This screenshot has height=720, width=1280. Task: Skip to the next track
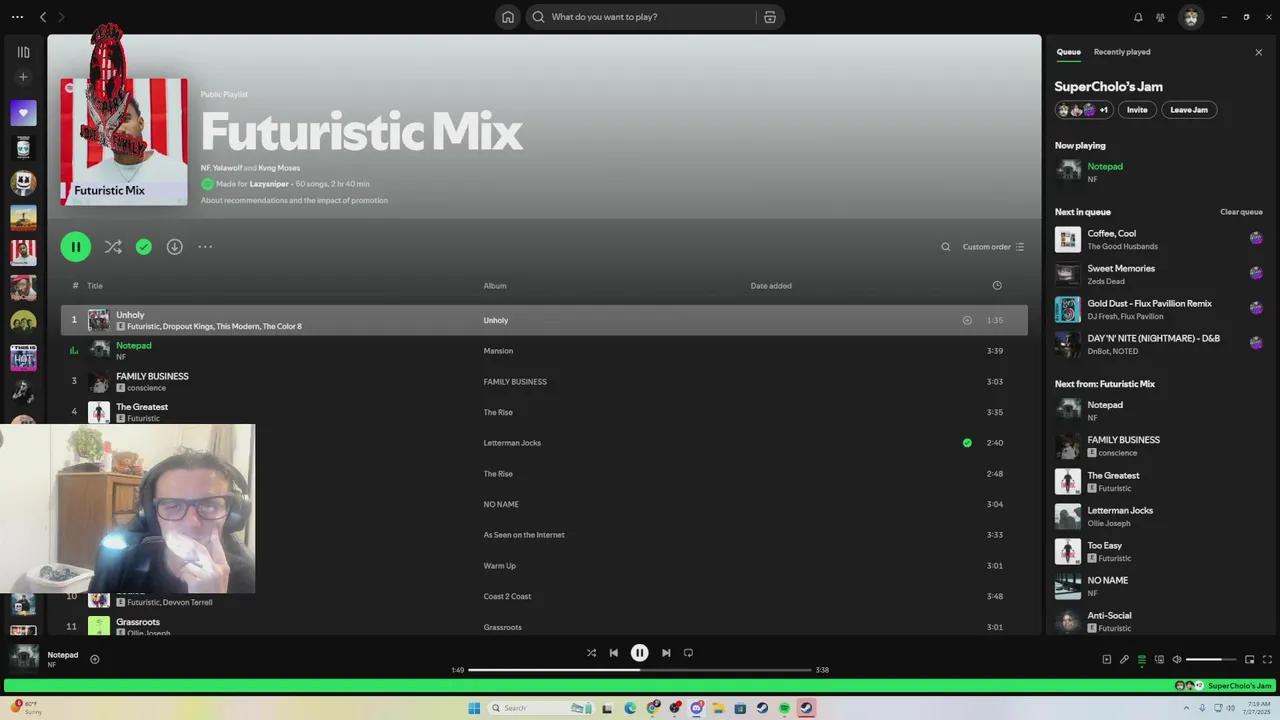tap(666, 653)
